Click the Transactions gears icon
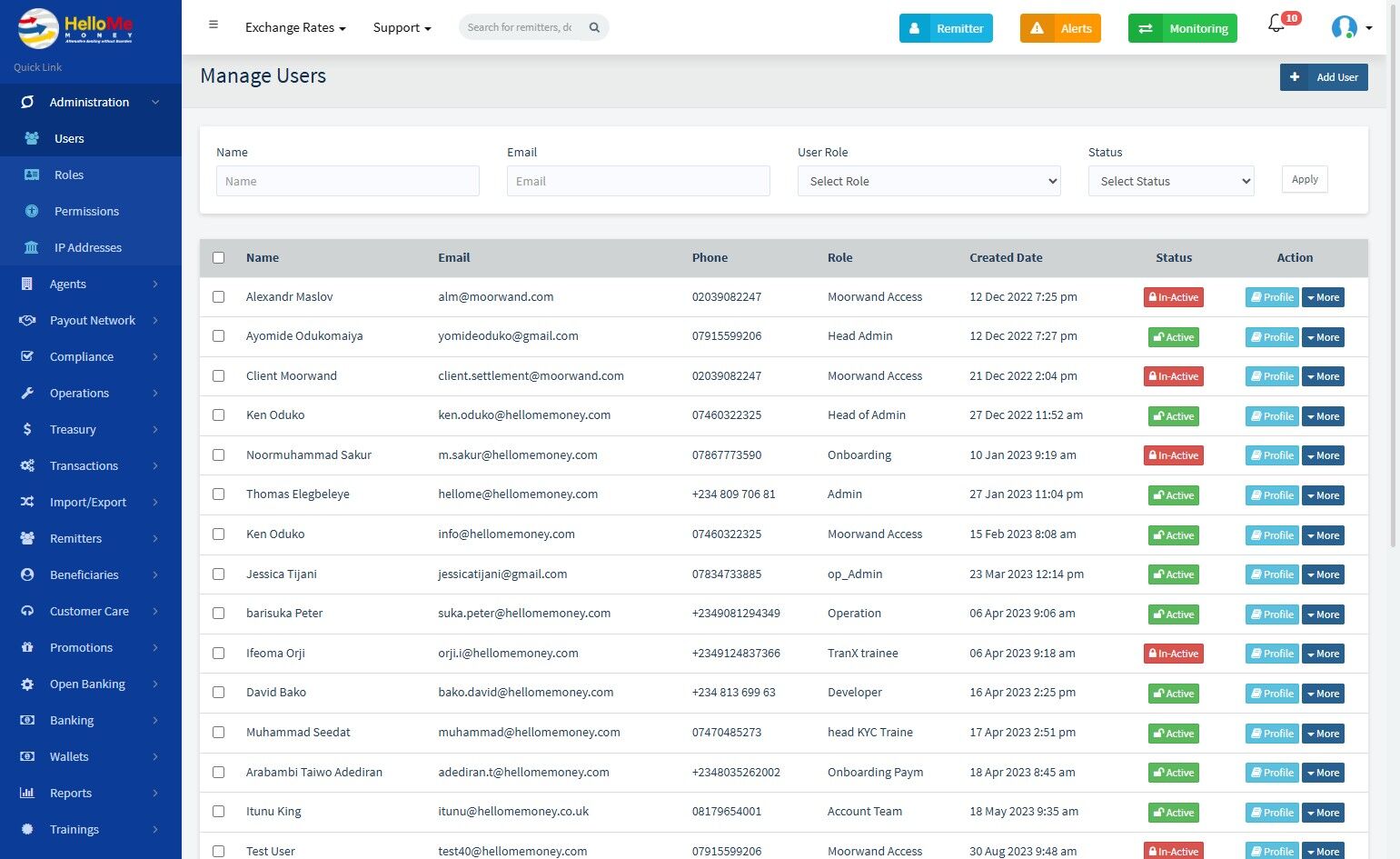This screenshot has height=859, width=1400. click(27, 465)
